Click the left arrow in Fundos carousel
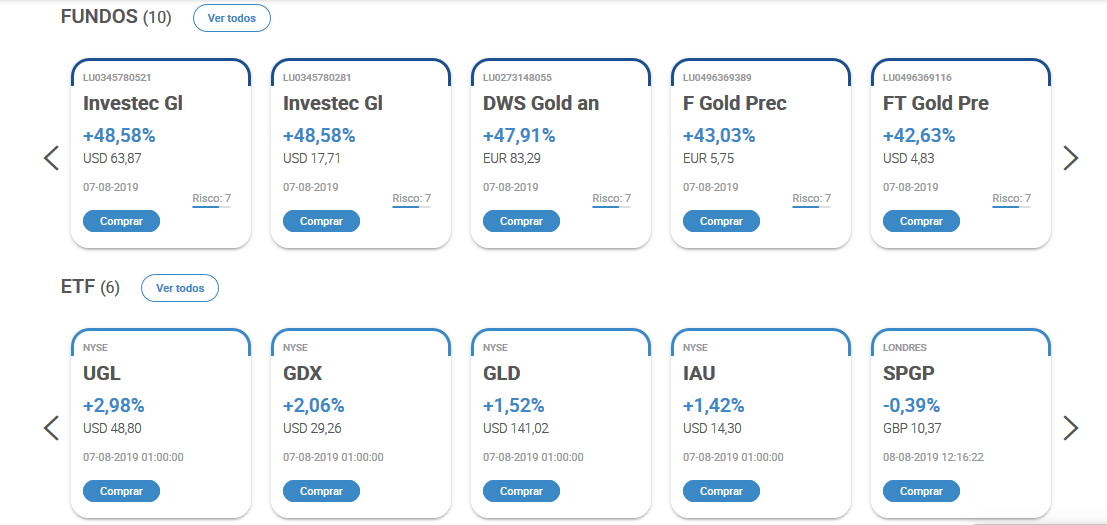This screenshot has height=525, width=1107. pyautogui.click(x=52, y=158)
